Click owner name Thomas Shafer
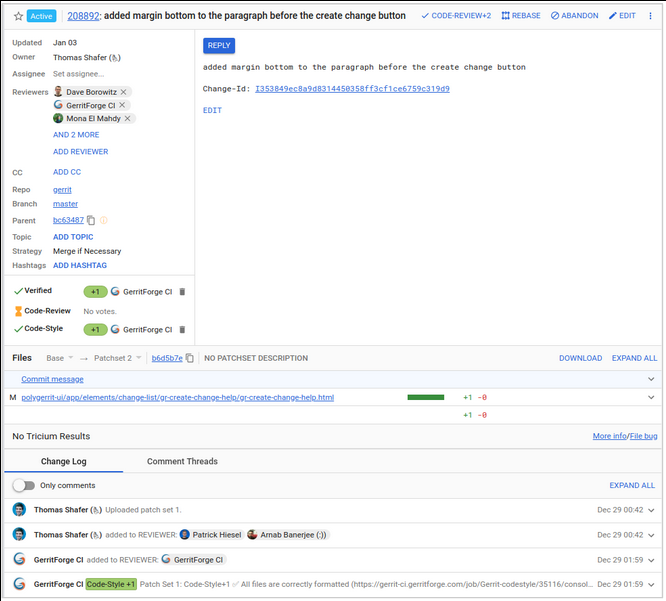The image size is (666, 601). (x=87, y=58)
